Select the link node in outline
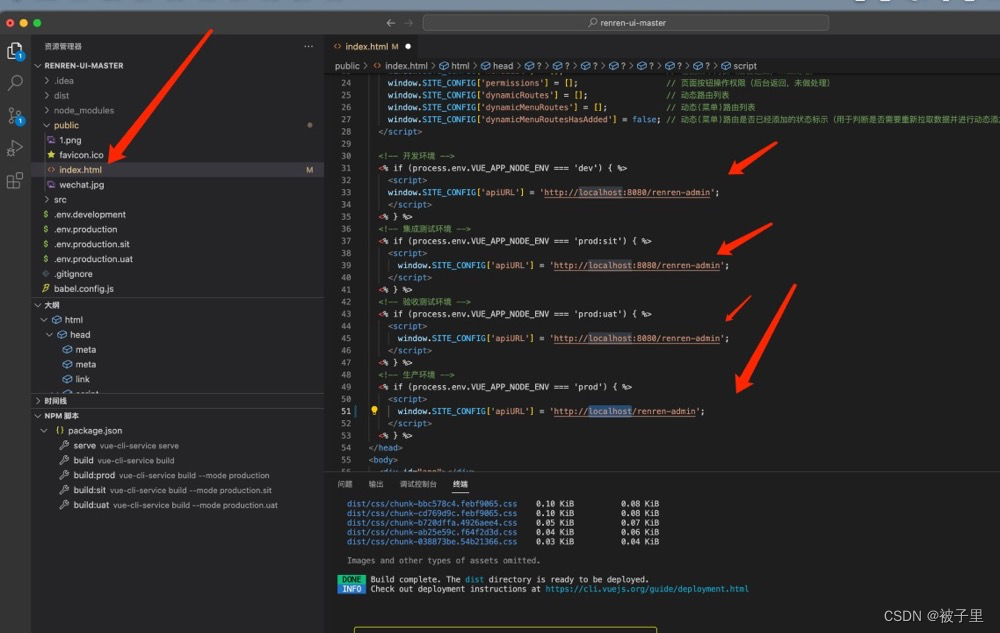The width and height of the screenshot is (1000, 633). tap(82, 379)
